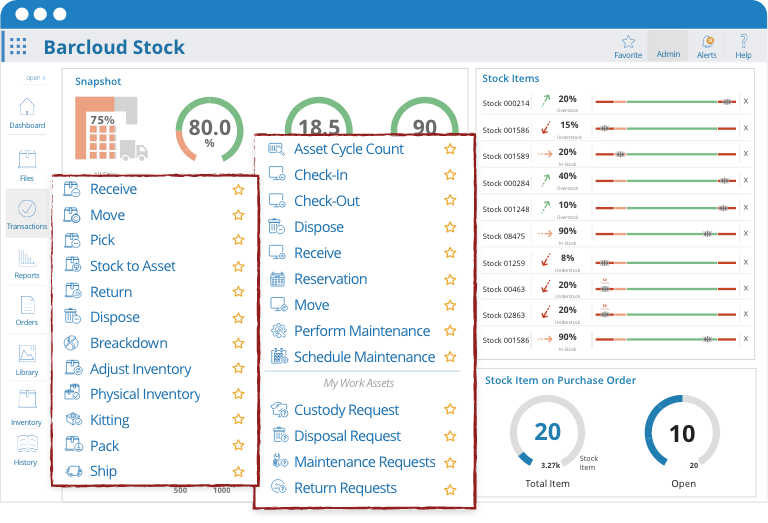The width and height of the screenshot is (768, 523).
Task: Select Stock to Asset menu entry
Action: 132,266
